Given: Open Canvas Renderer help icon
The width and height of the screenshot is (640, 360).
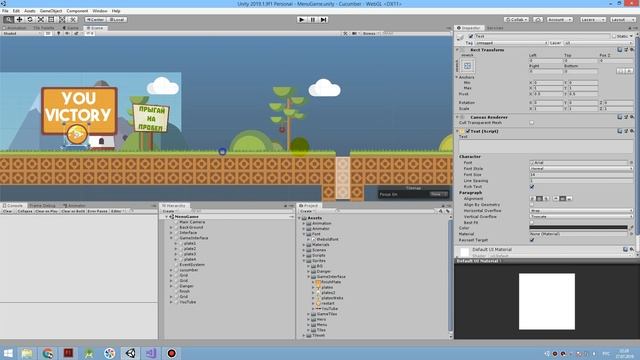Looking at the screenshot, I should click(620, 117).
